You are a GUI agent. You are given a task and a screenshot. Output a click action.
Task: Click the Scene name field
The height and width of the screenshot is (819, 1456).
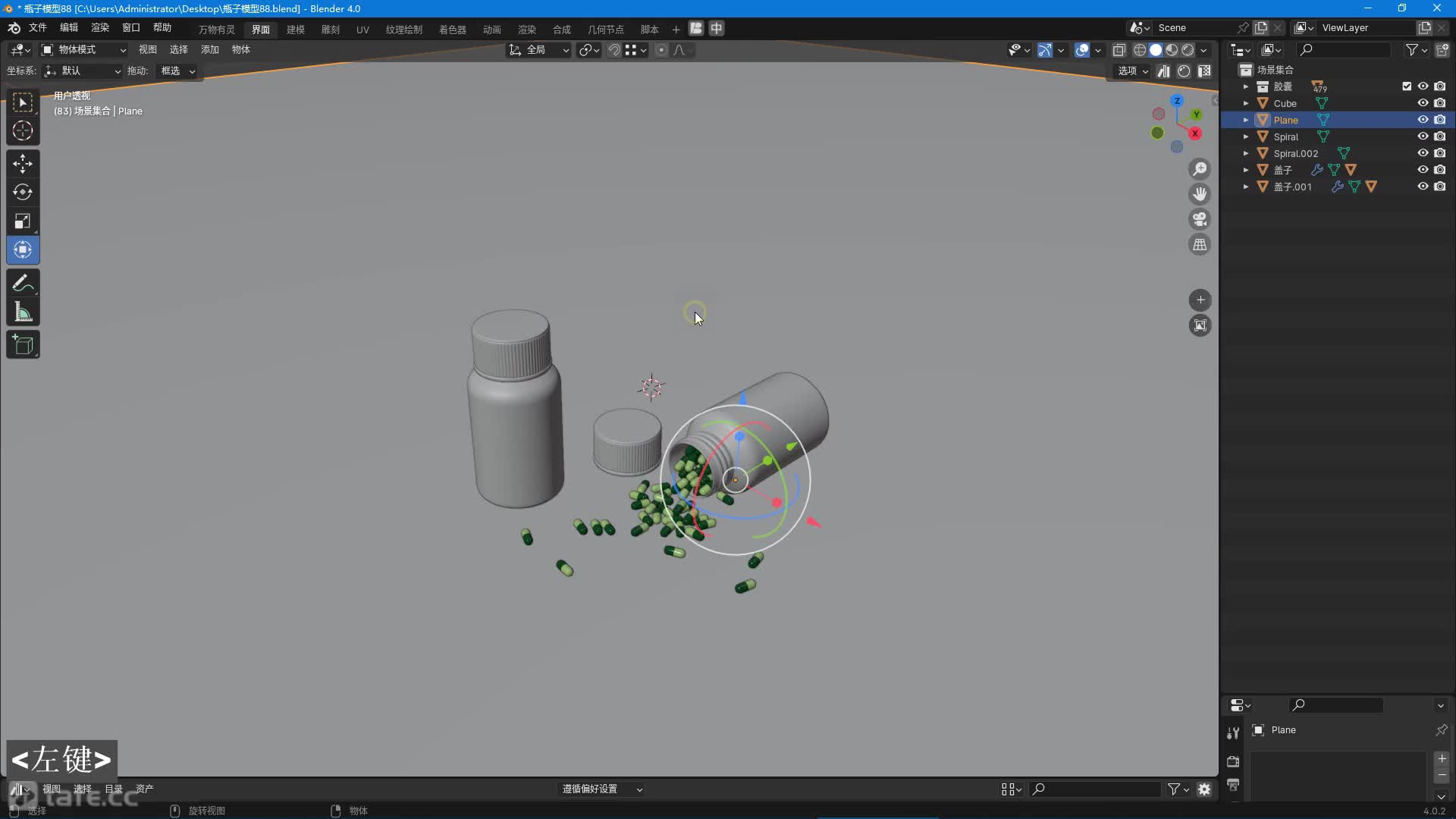coord(1194,28)
